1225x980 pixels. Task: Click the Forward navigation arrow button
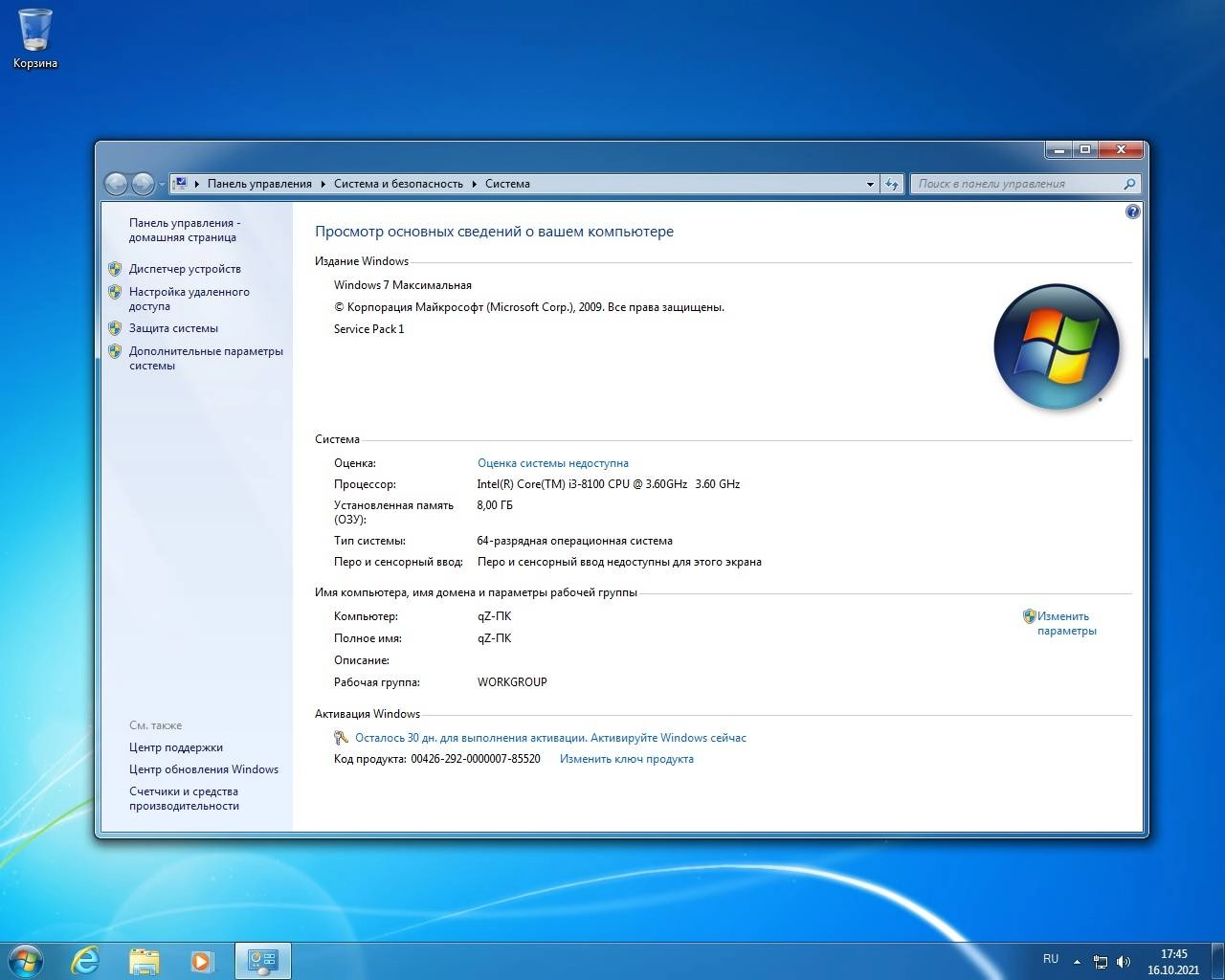click(x=143, y=184)
